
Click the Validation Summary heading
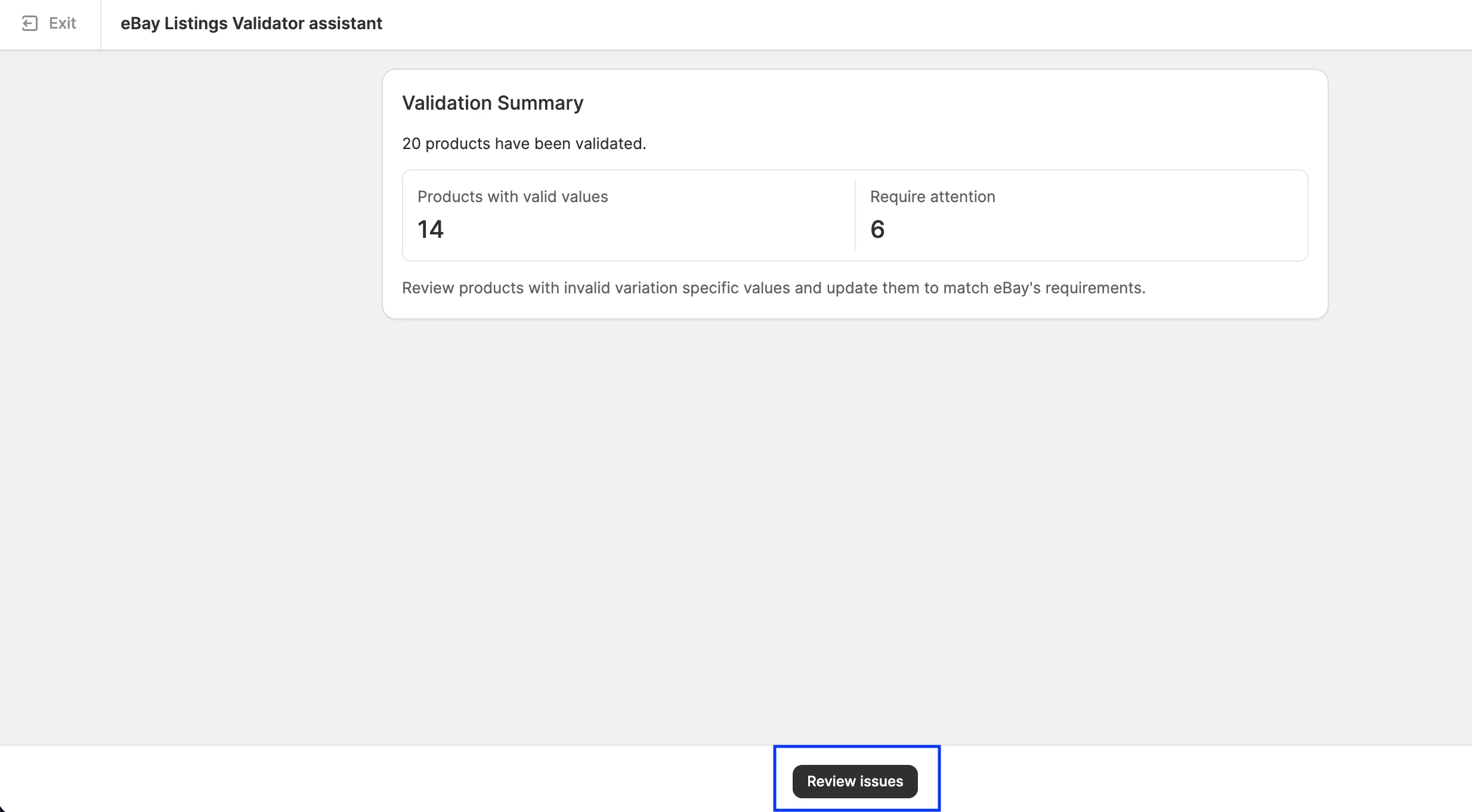pos(493,103)
